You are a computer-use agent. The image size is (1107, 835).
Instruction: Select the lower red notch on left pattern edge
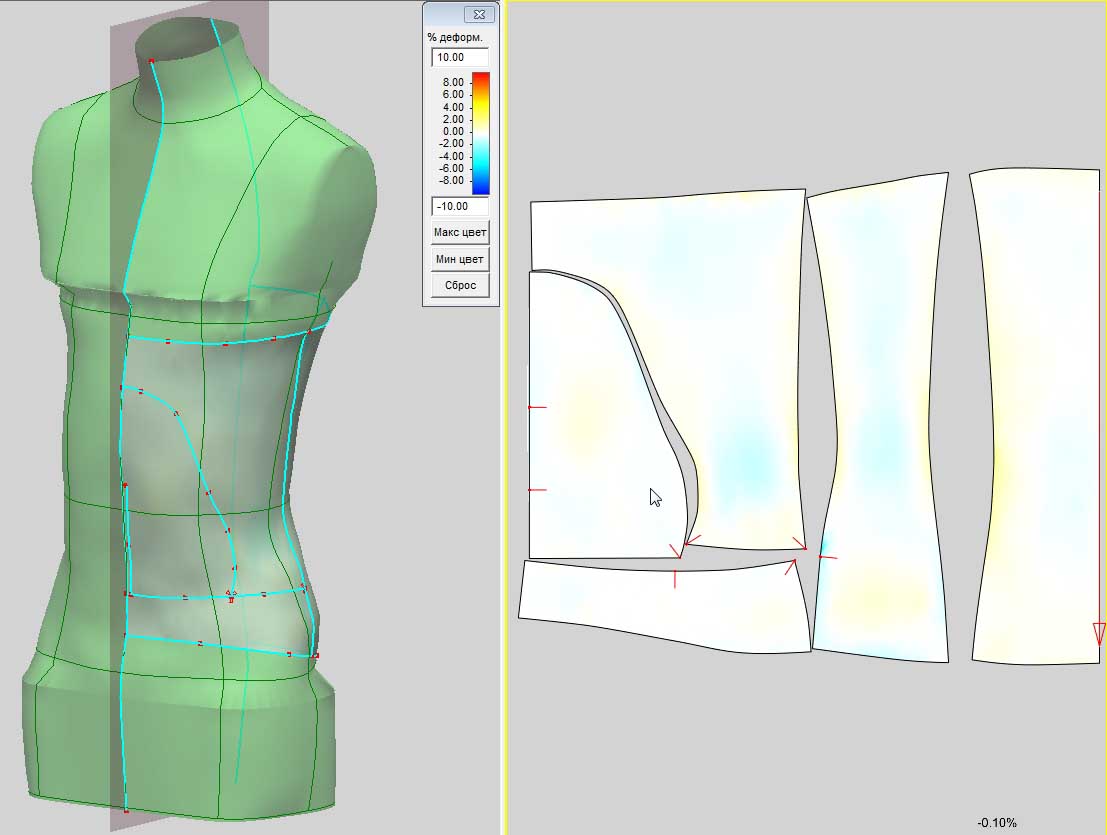[x=537, y=490]
